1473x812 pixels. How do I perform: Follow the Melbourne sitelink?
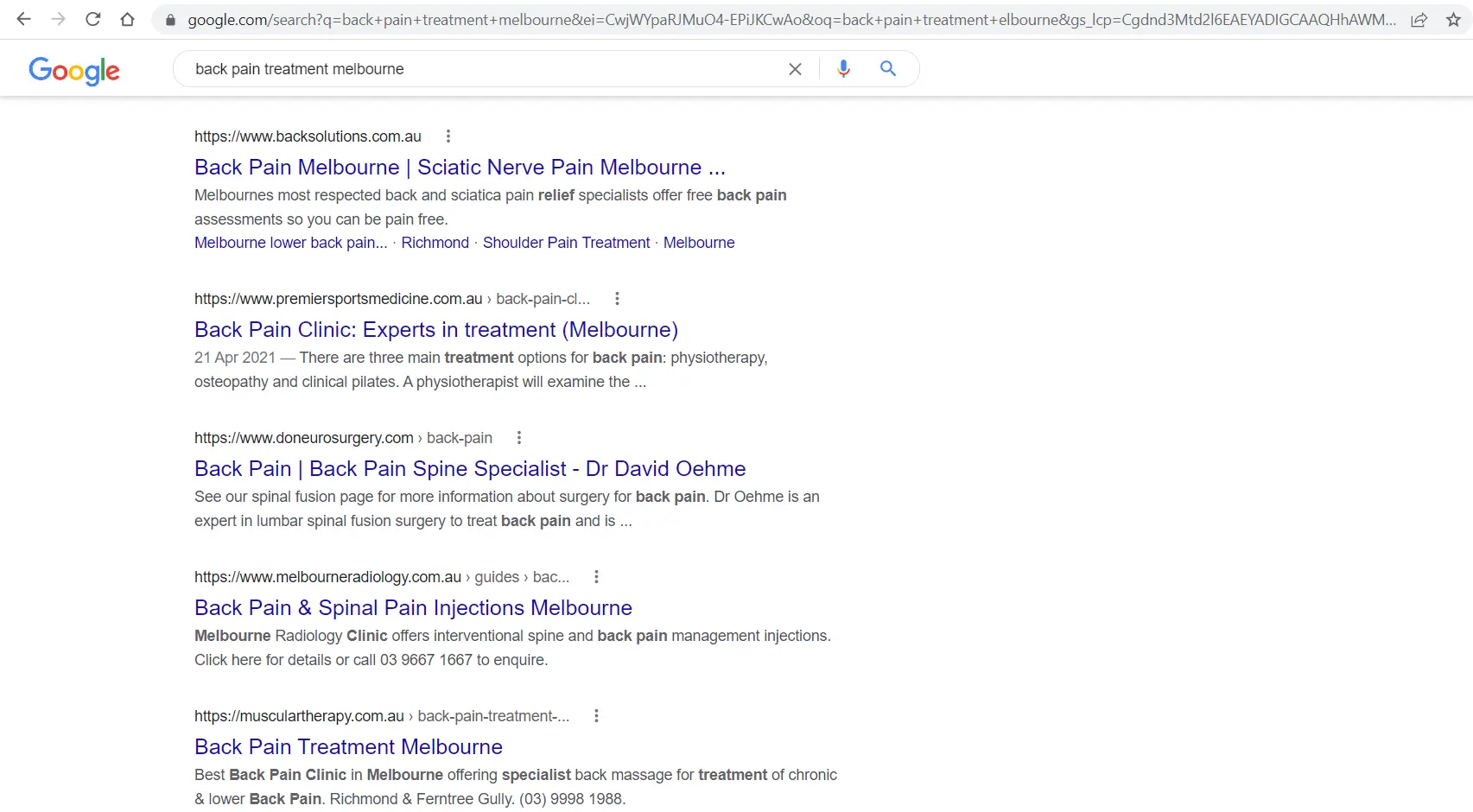[699, 243]
